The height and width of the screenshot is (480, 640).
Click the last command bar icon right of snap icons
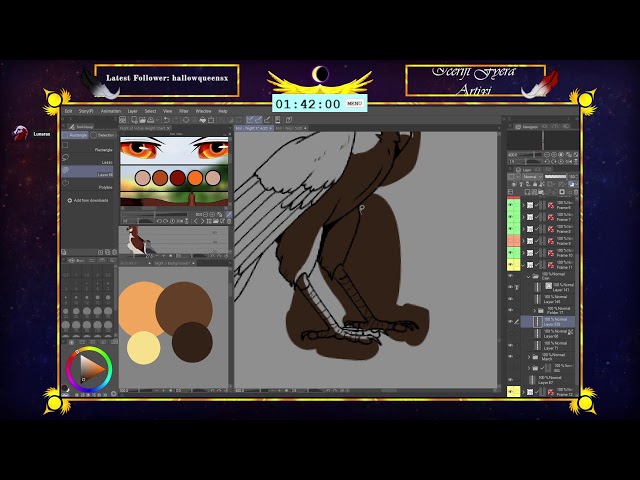coord(289,120)
